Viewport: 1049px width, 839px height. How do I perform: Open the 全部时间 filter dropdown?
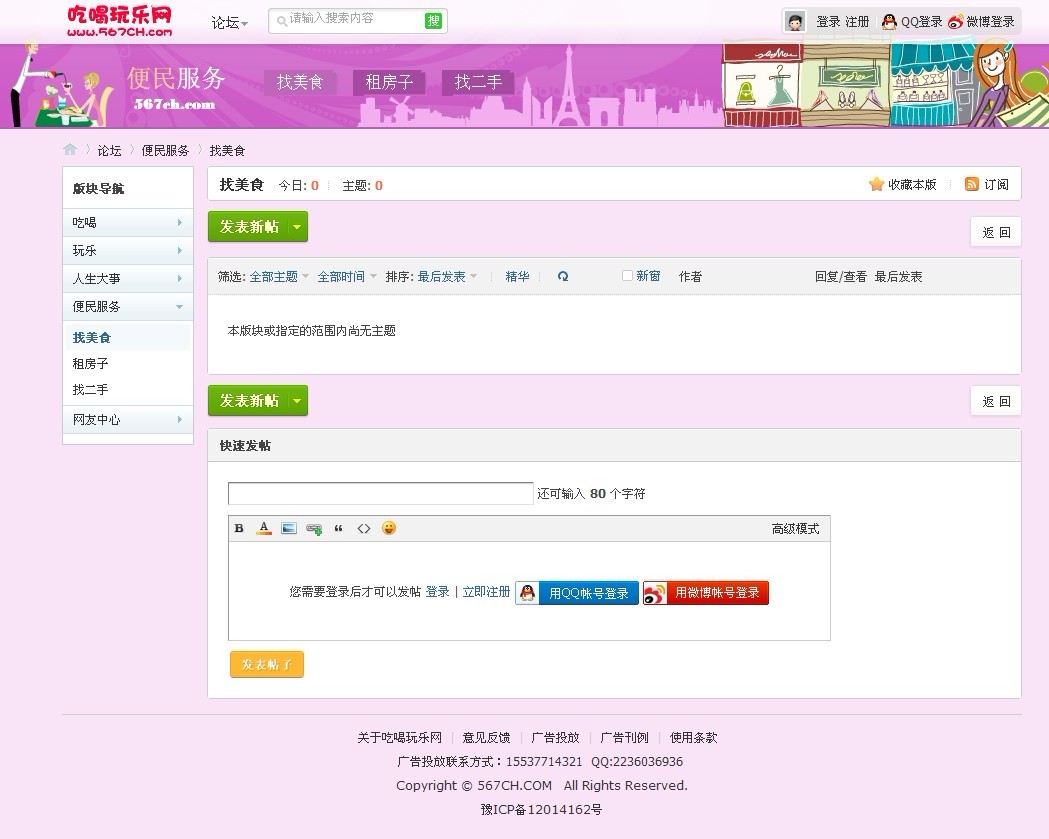tap(347, 276)
